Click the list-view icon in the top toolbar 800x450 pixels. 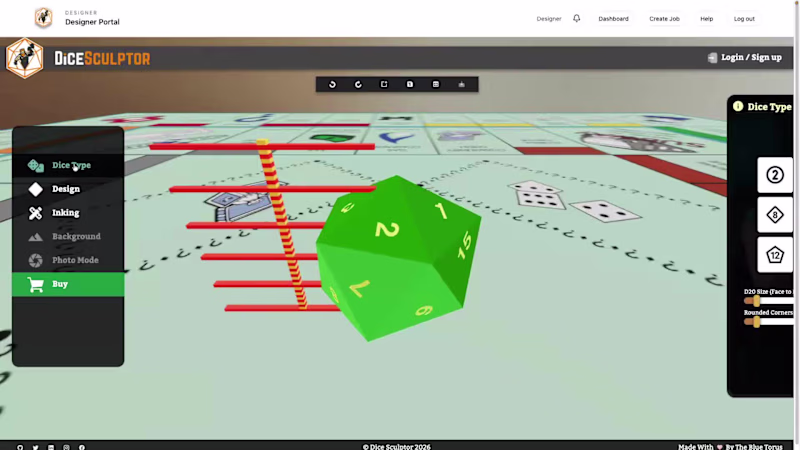(436, 84)
